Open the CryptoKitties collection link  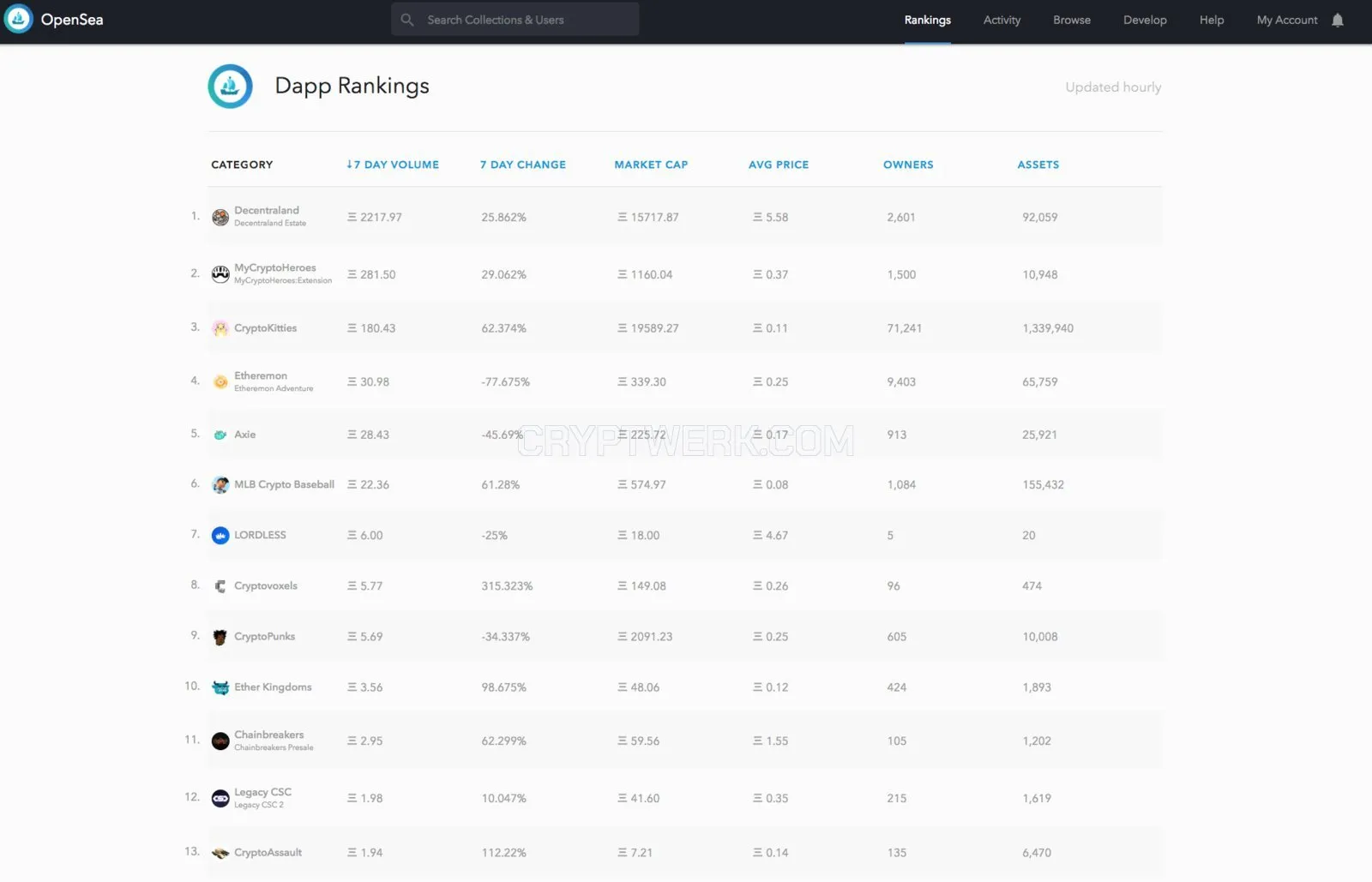click(x=266, y=328)
